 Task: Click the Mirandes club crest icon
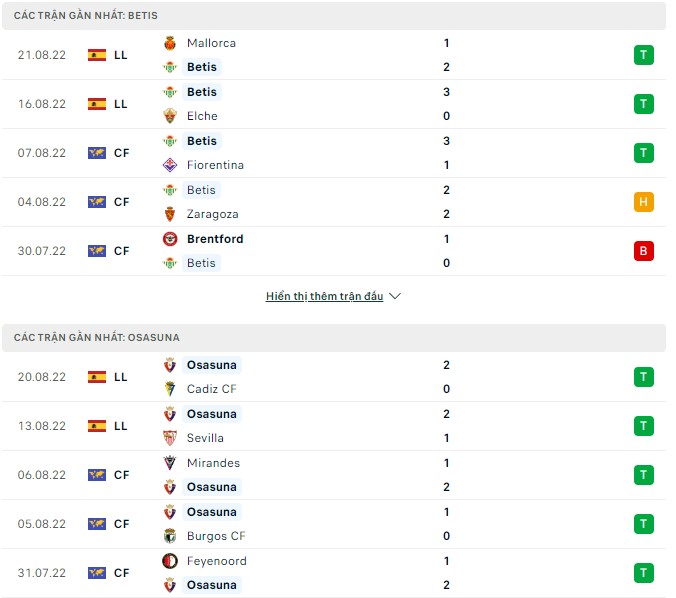[170, 463]
